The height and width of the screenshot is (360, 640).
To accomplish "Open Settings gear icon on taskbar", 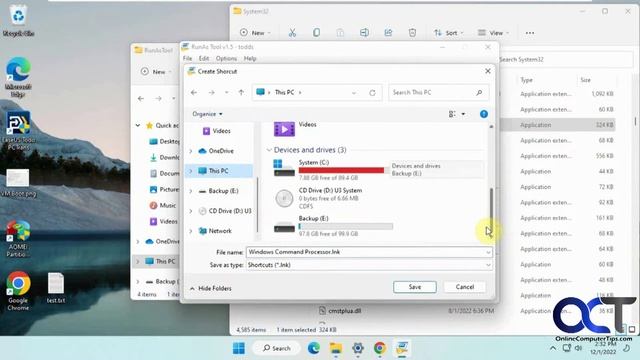I will [358, 348].
